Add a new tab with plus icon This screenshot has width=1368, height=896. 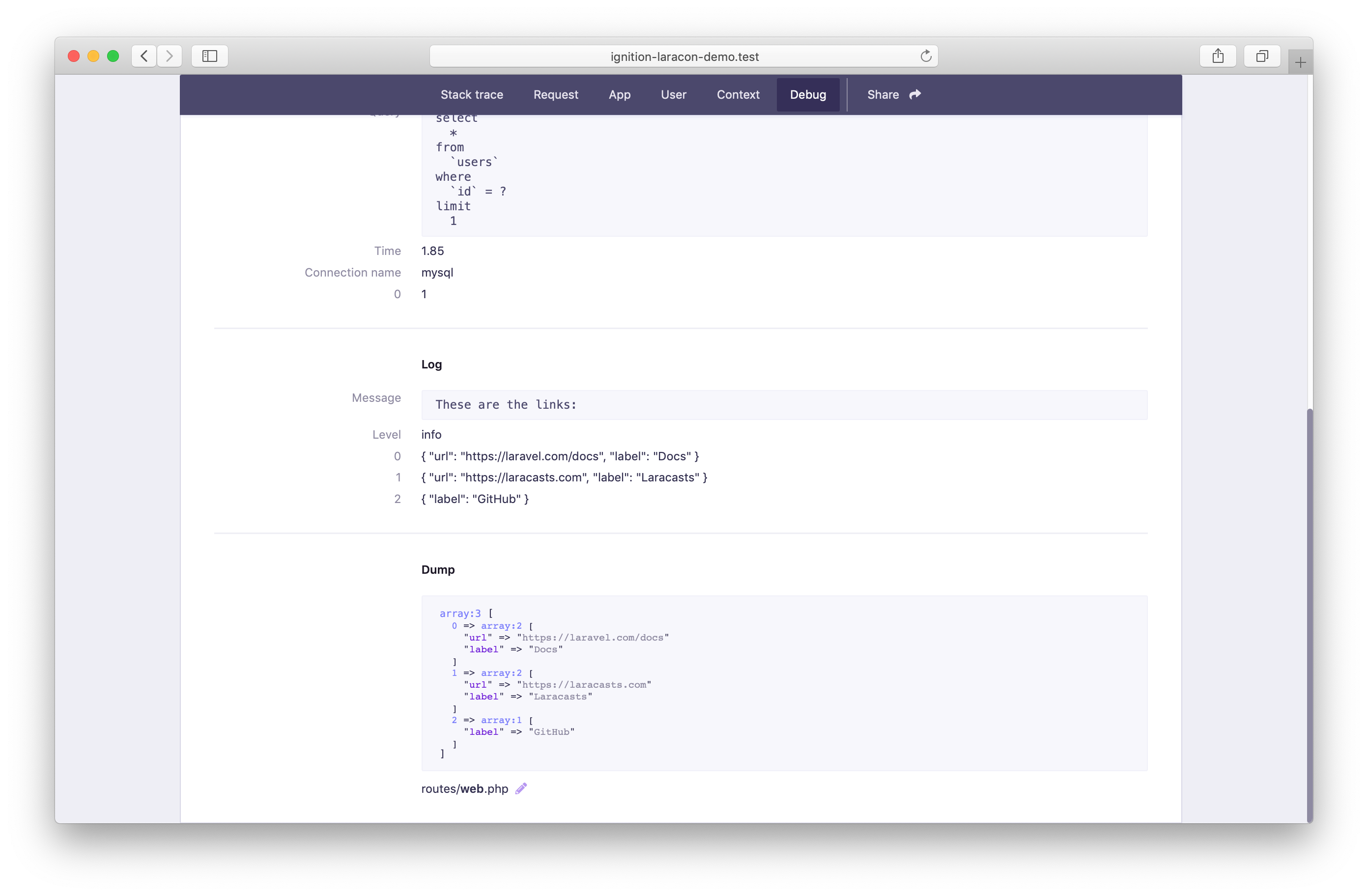tap(1300, 62)
